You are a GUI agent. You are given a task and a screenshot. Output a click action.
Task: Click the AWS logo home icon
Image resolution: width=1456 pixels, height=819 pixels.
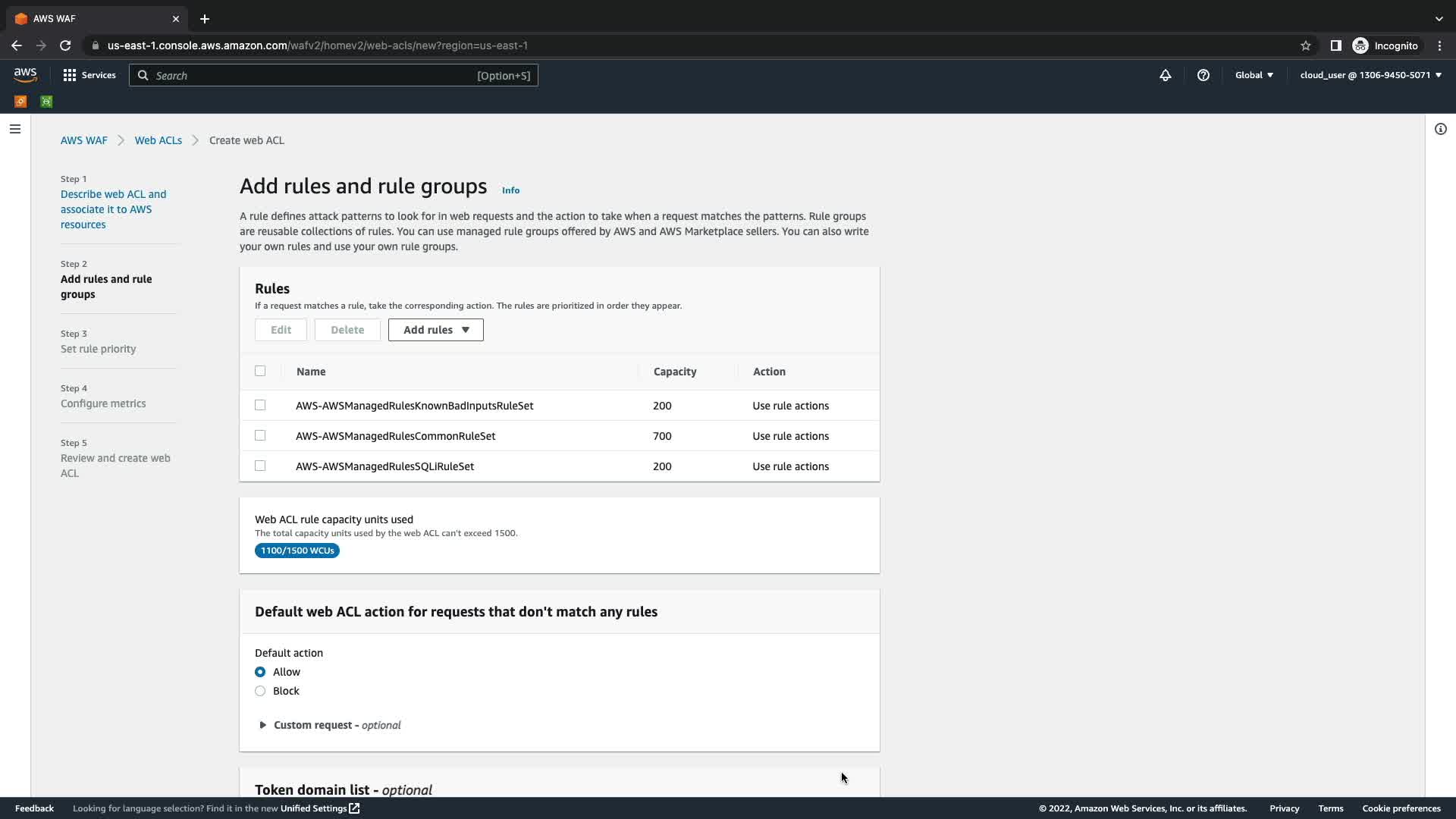[25, 74]
